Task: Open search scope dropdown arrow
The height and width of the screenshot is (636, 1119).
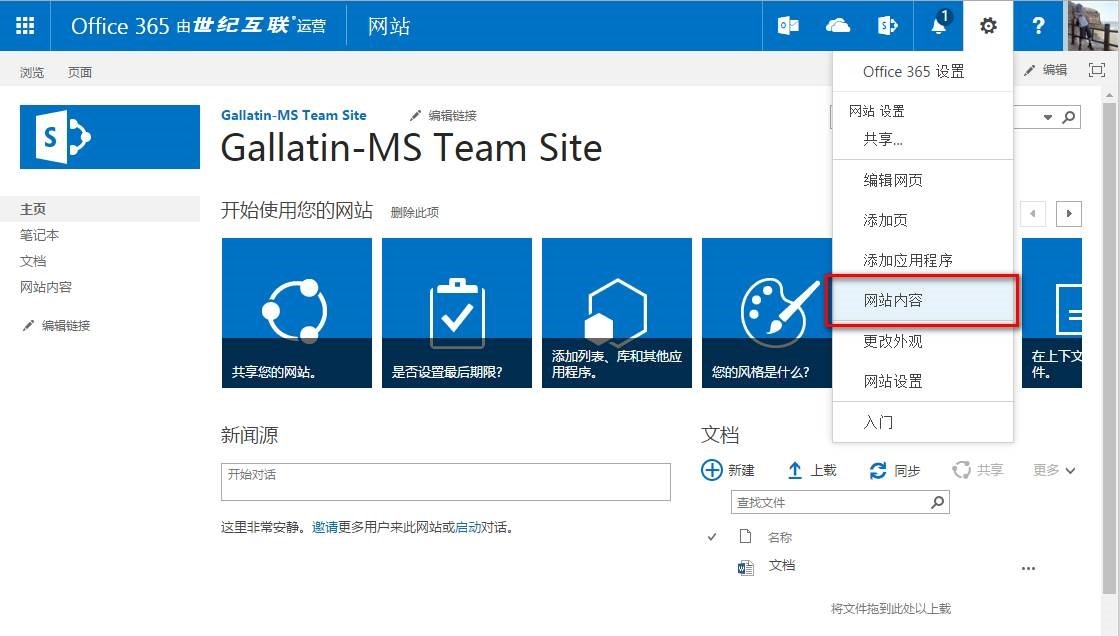Action: (x=1048, y=117)
